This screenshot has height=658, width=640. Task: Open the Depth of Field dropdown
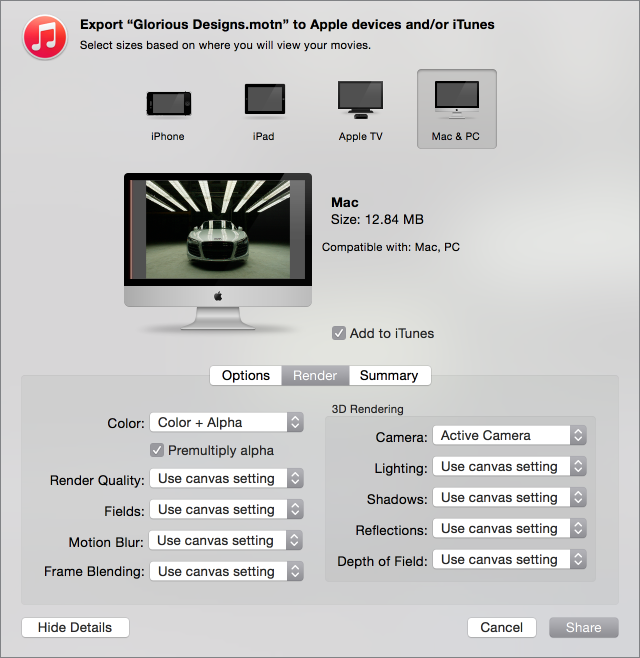tap(509, 559)
